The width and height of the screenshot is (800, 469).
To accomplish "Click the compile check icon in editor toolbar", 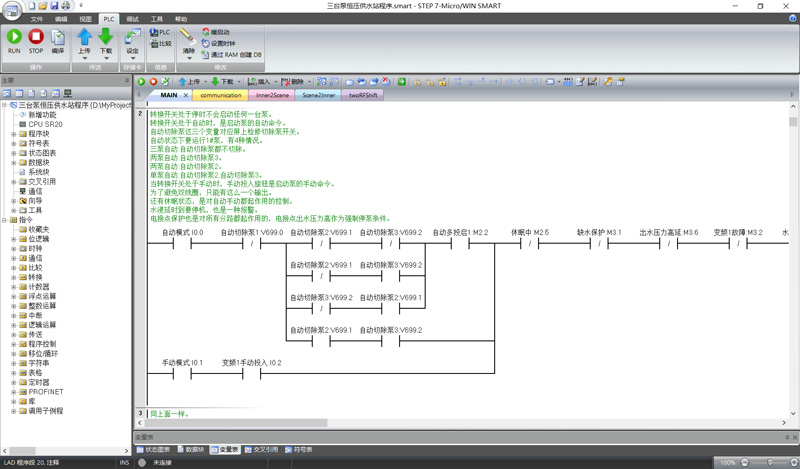I will [x=165, y=82].
